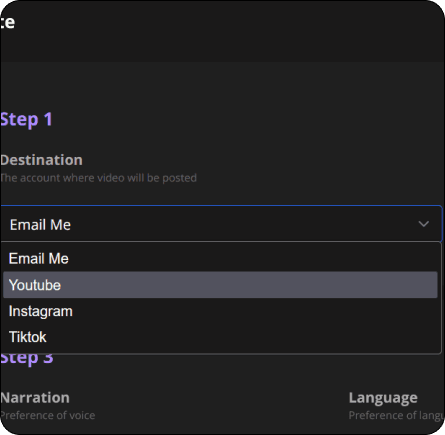Click the cut-off page title in header

click(x=7, y=23)
